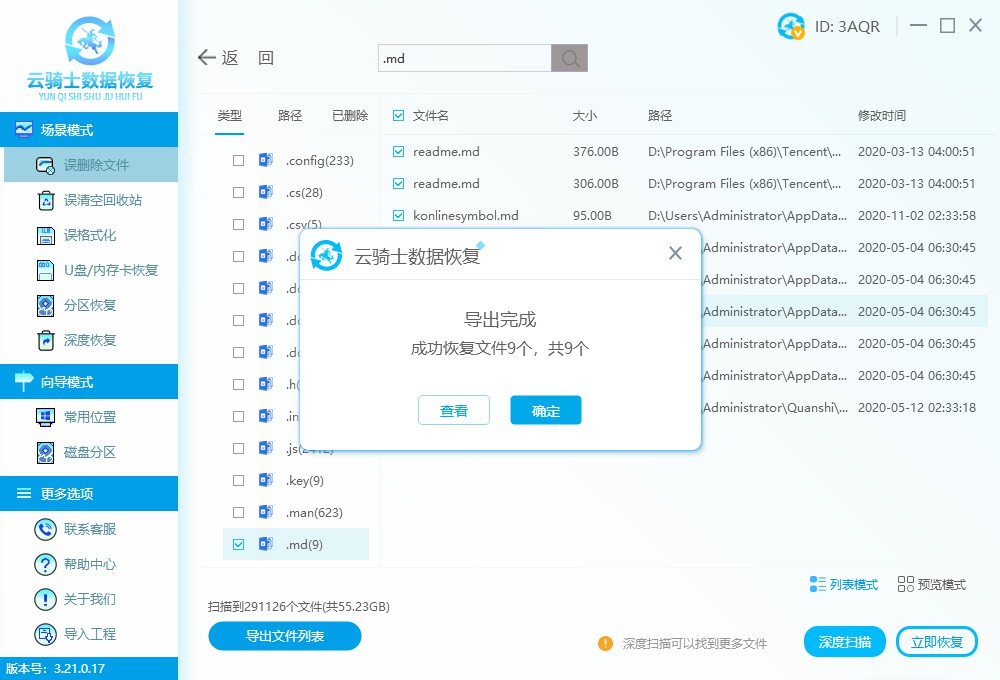Click the 向导模式 signpost icon
The width and height of the screenshot is (1000, 680).
24,381
